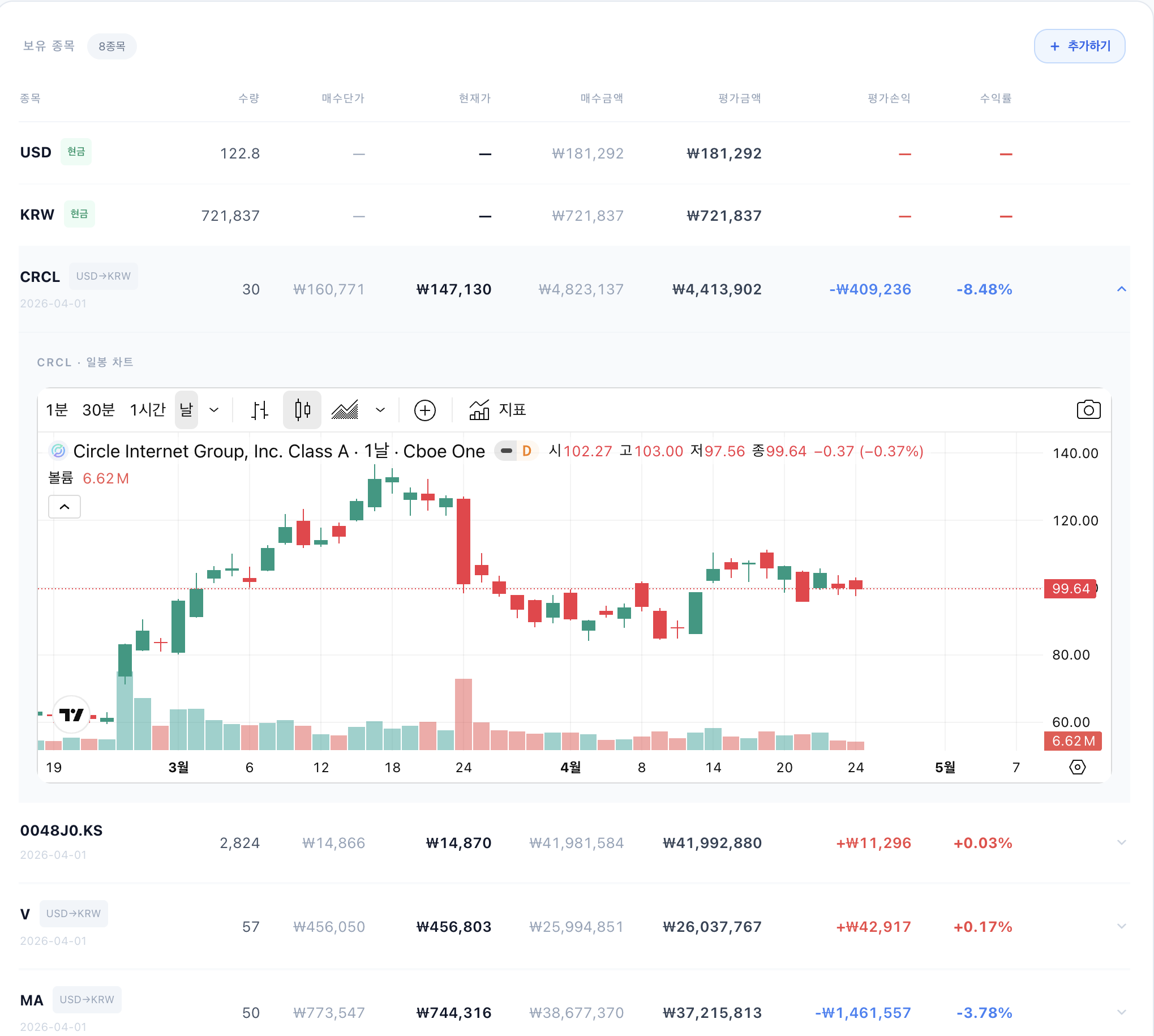Open chart settings hexagon icon
The width and height of the screenshot is (1154, 1036).
coord(1077,767)
